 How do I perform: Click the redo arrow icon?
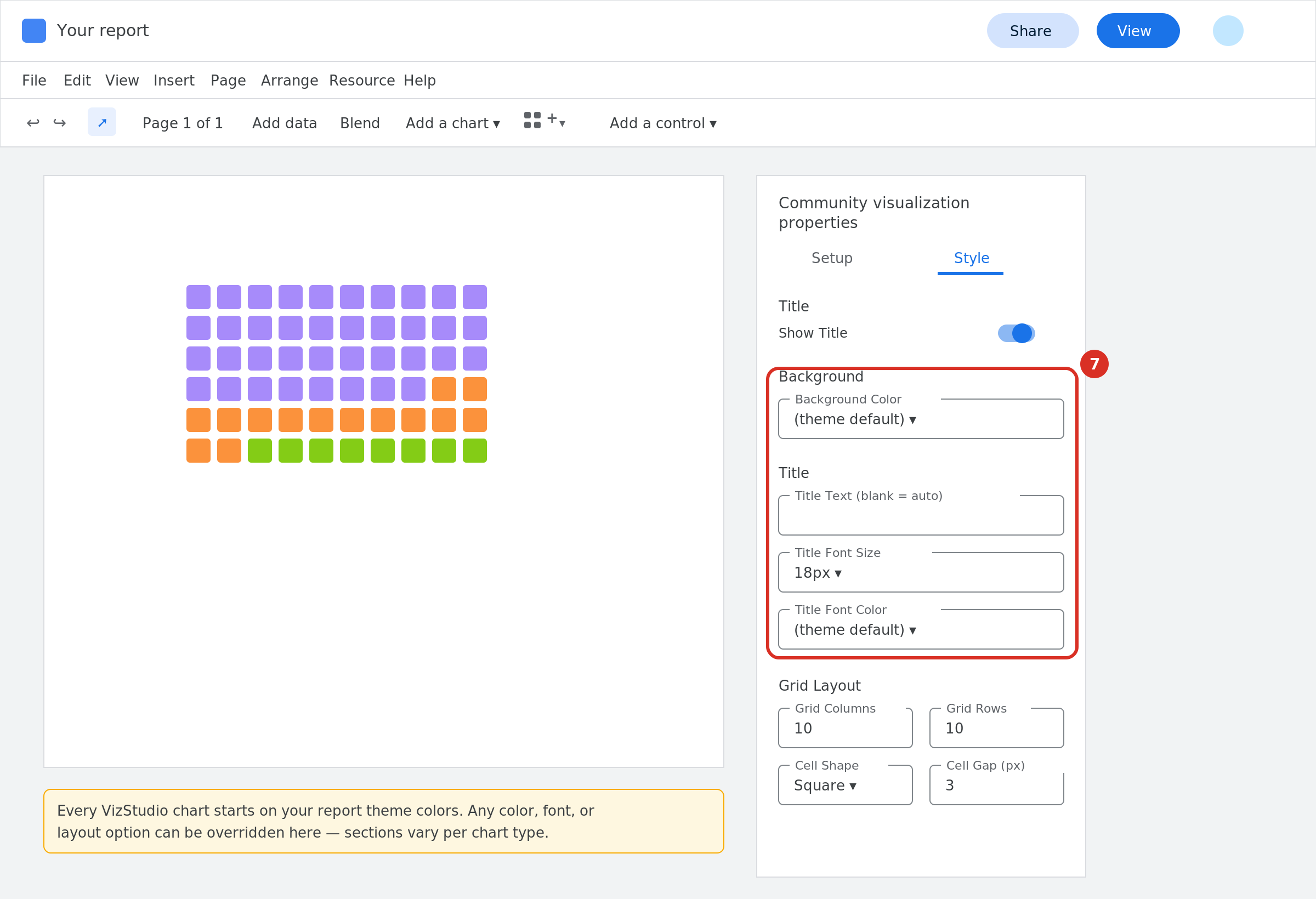(59, 123)
